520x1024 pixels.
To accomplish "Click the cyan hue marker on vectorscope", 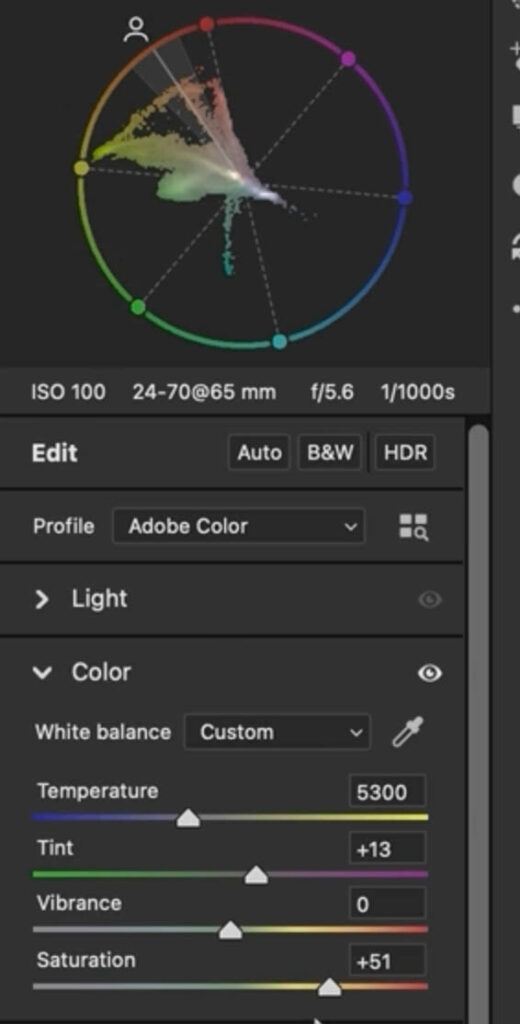I will [x=279, y=342].
